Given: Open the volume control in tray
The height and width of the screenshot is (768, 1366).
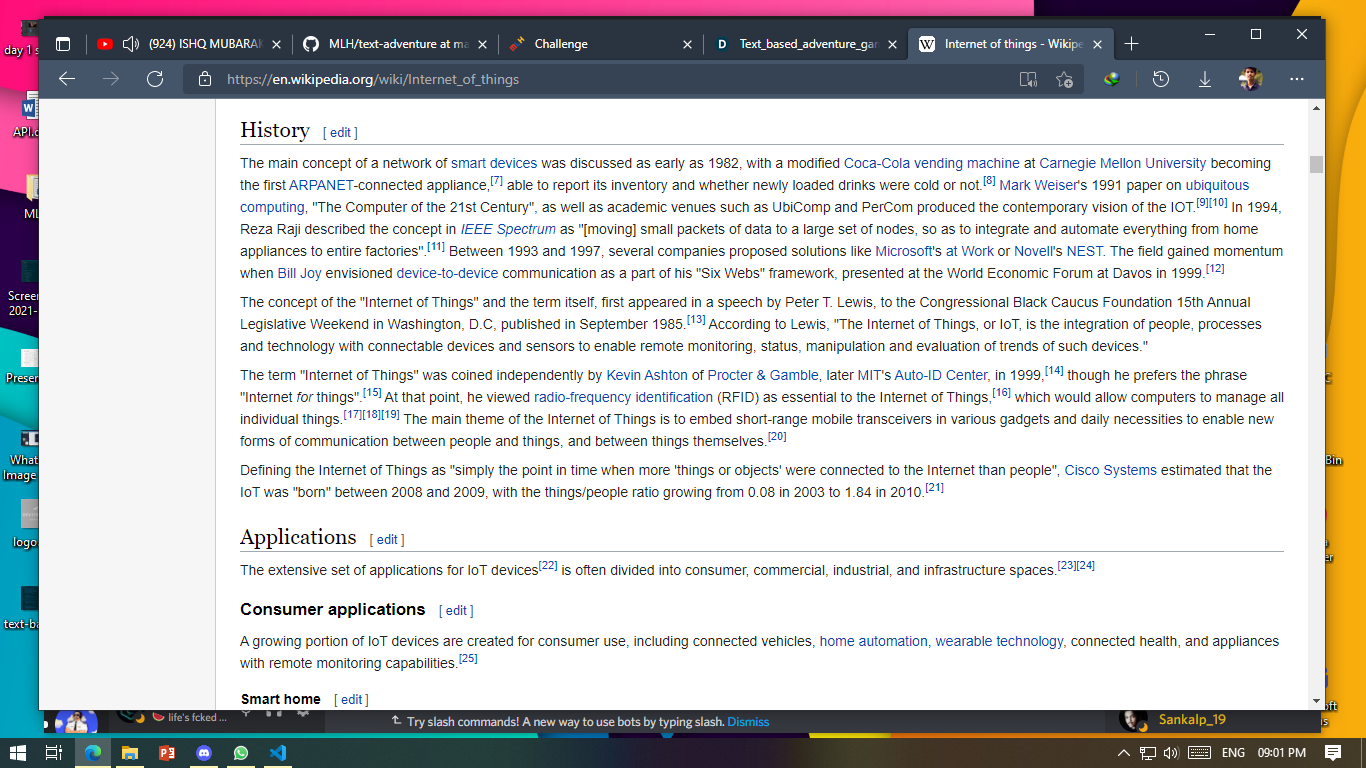Looking at the screenshot, I should tap(1171, 752).
